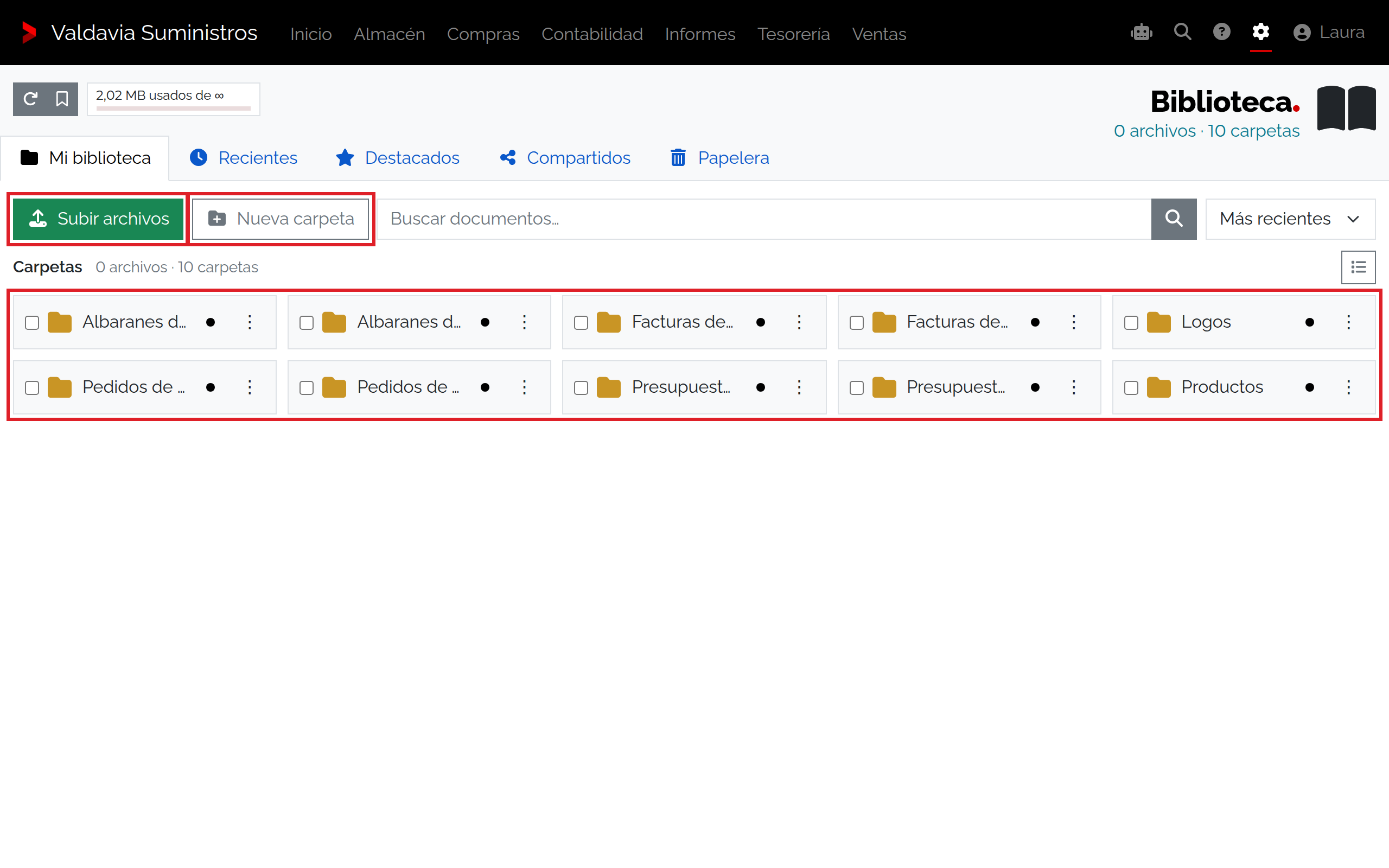The width and height of the screenshot is (1389, 868).
Task: Click the bookmark icon beside refresh
Action: (x=62, y=99)
